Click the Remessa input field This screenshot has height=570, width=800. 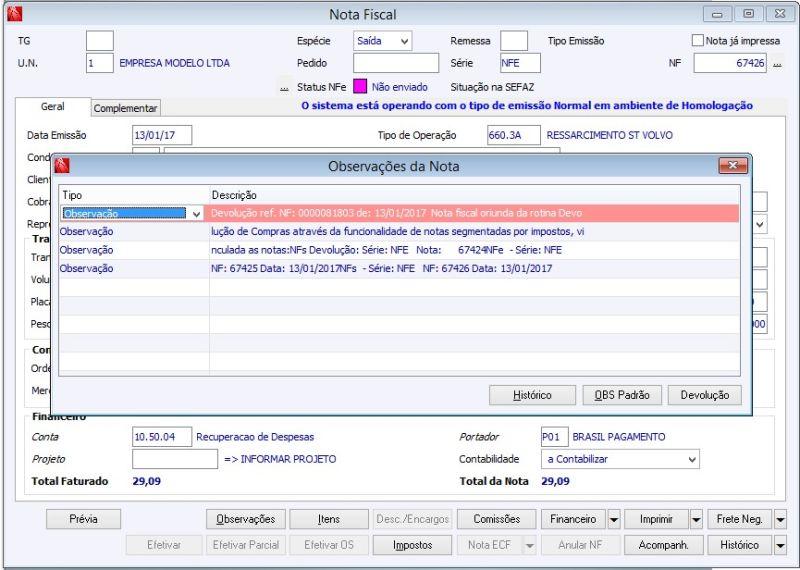tap(514, 41)
